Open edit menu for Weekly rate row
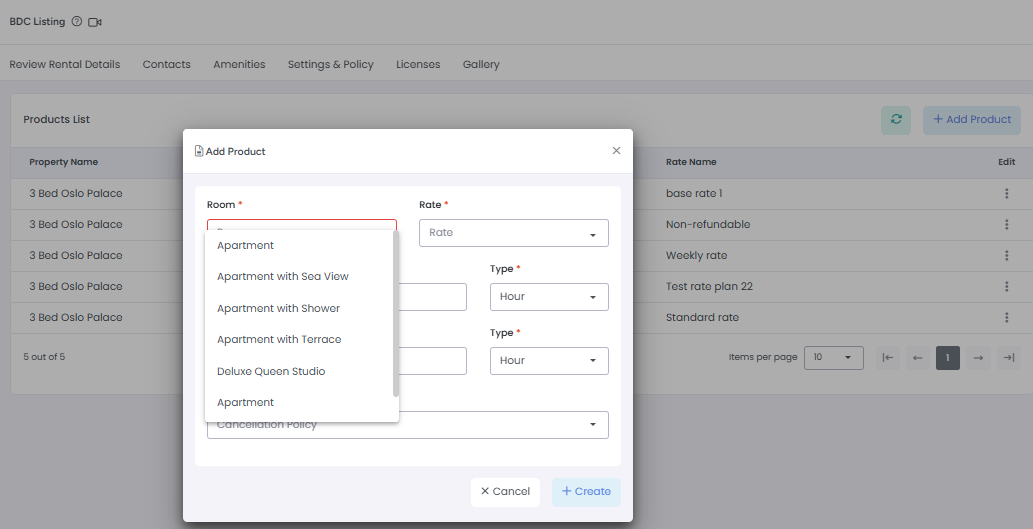 tap(1006, 255)
